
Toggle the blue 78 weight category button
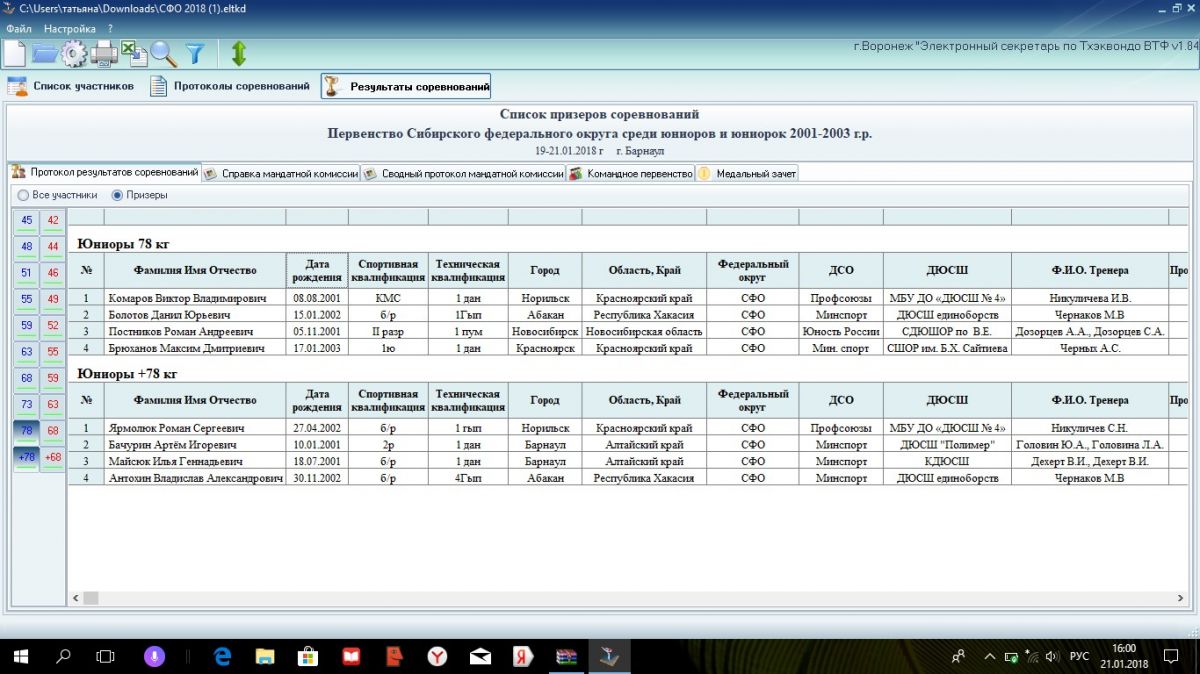click(26, 430)
